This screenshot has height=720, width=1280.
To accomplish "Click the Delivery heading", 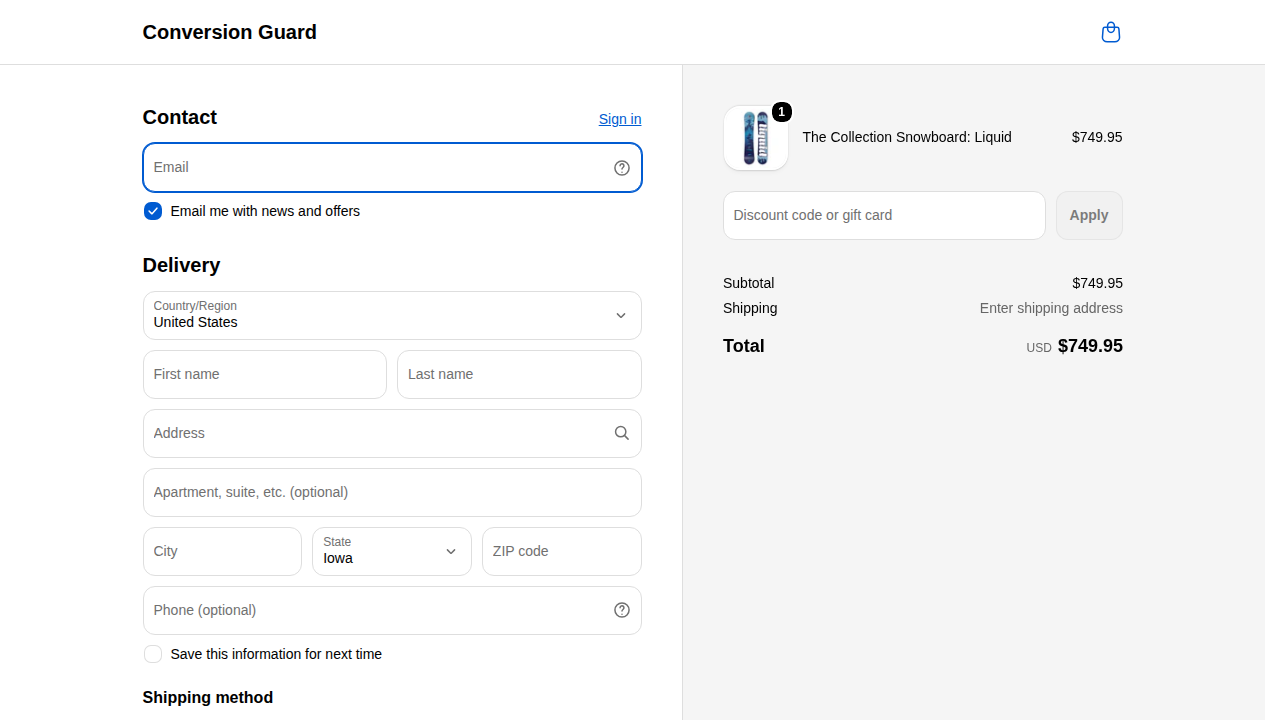I will (x=181, y=265).
